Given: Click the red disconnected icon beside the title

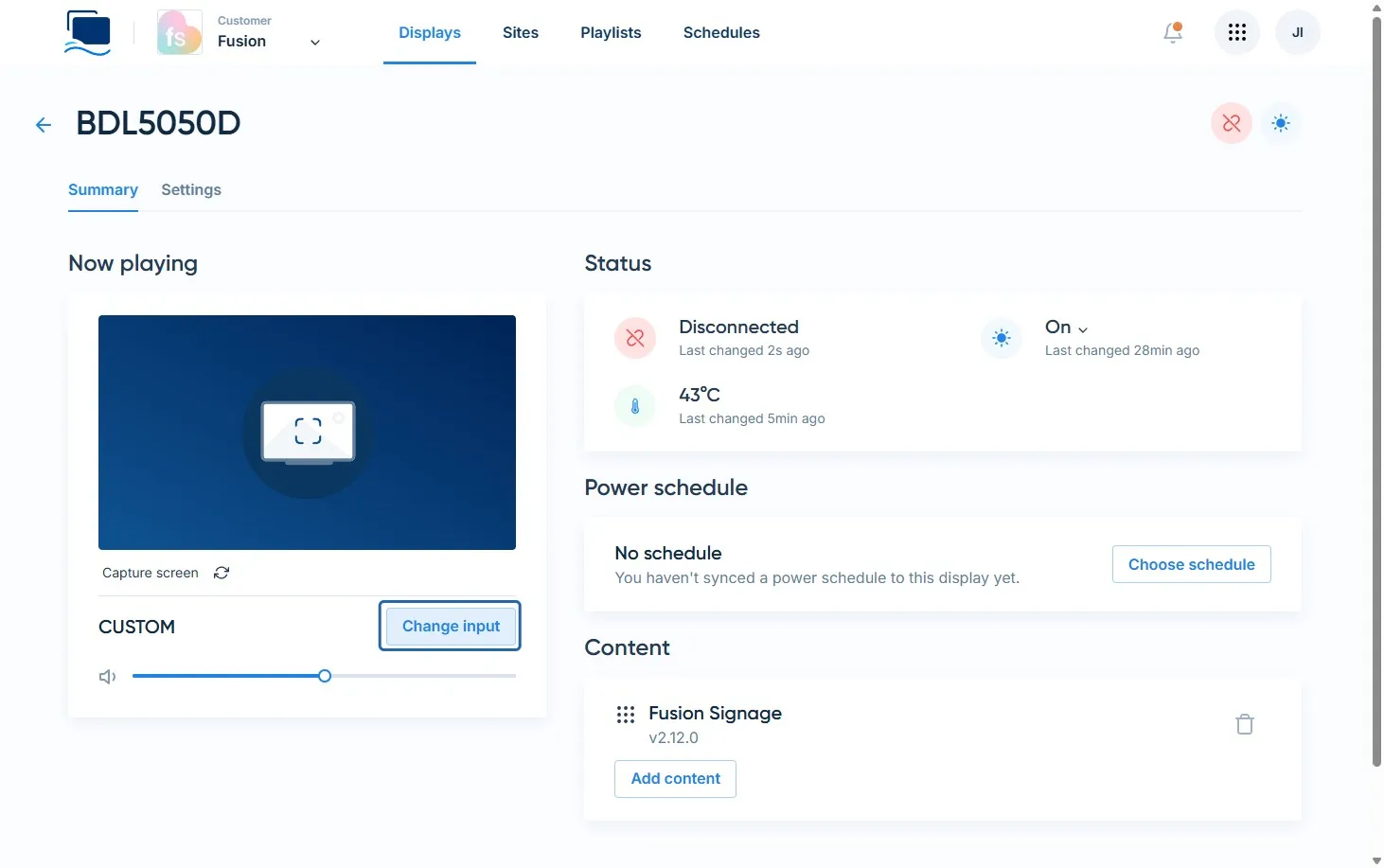Looking at the screenshot, I should pos(1232,123).
